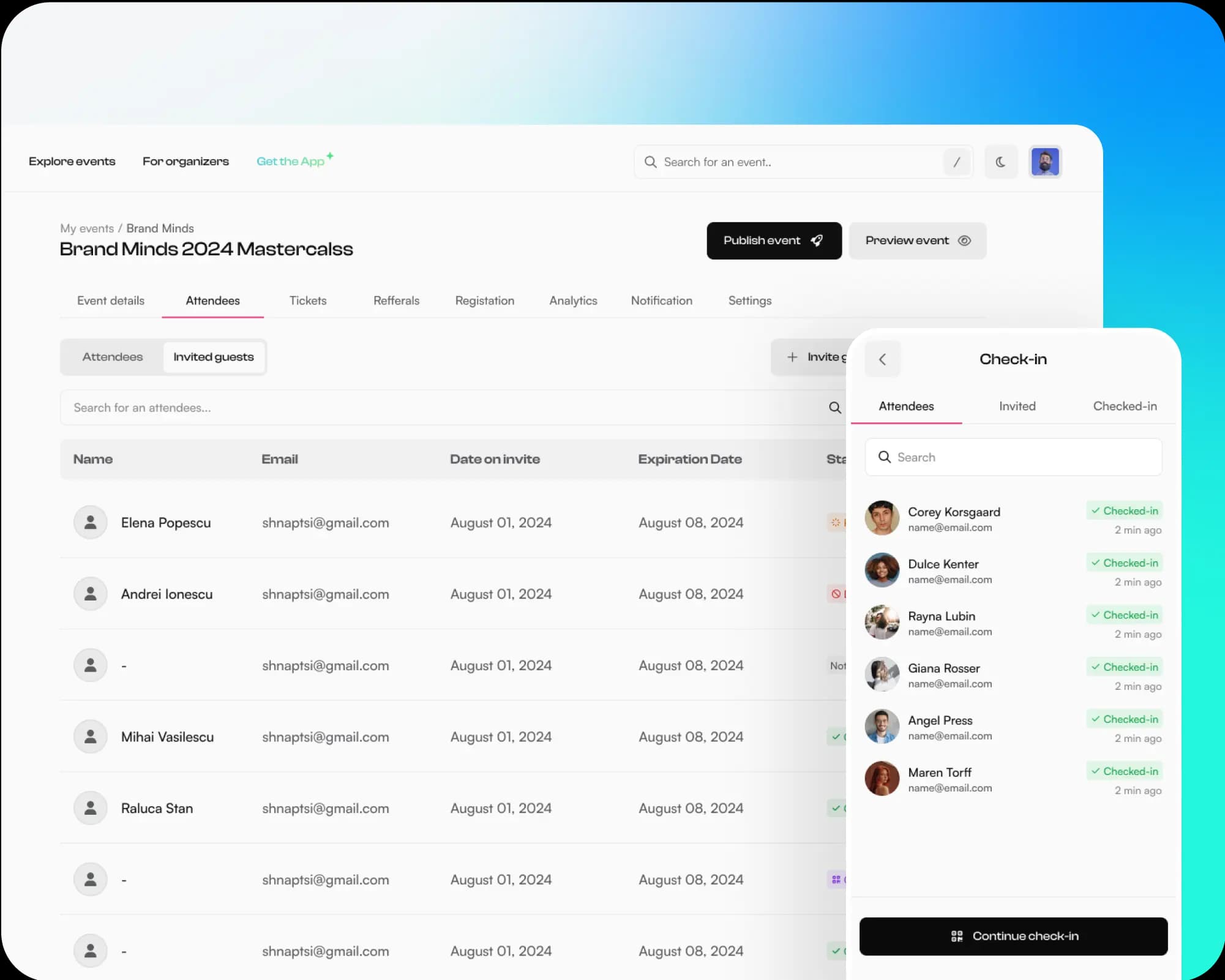Switch to Attendees segment toggle
The height and width of the screenshot is (980, 1225).
(113, 357)
